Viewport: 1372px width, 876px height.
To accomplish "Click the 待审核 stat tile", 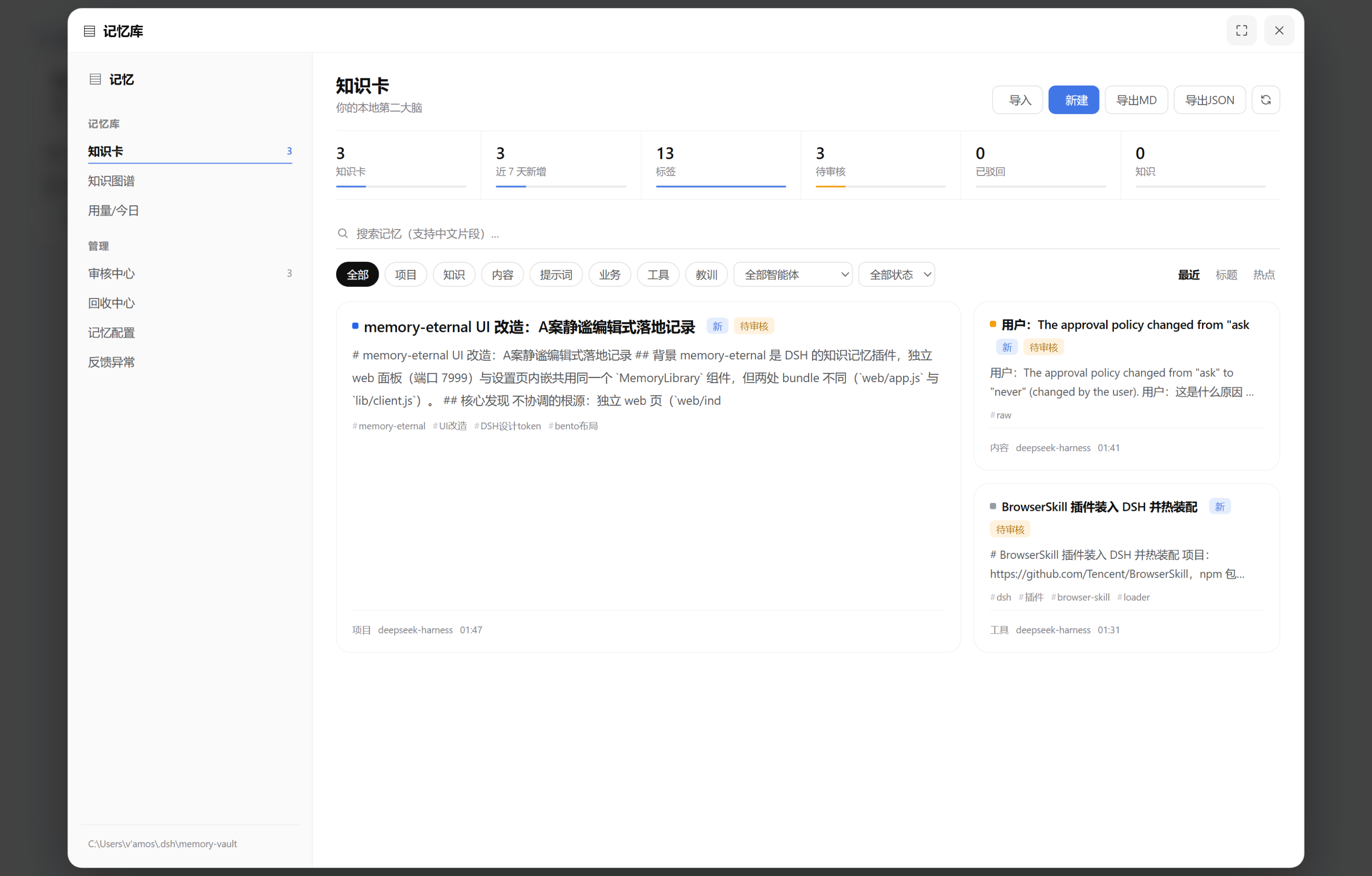I will click(x=880, y=165).
